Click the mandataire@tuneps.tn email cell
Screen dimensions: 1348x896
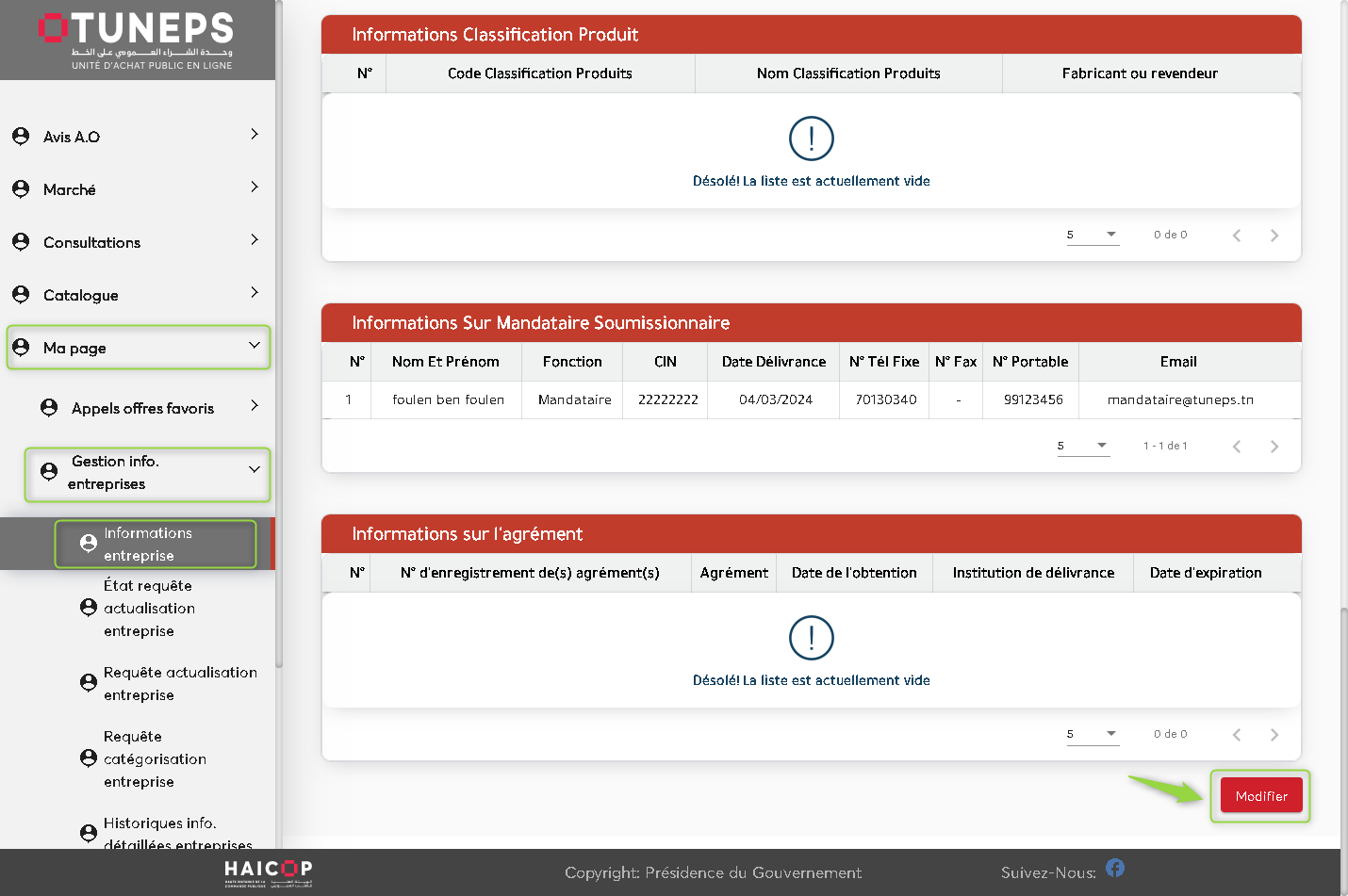[1179, 400]
